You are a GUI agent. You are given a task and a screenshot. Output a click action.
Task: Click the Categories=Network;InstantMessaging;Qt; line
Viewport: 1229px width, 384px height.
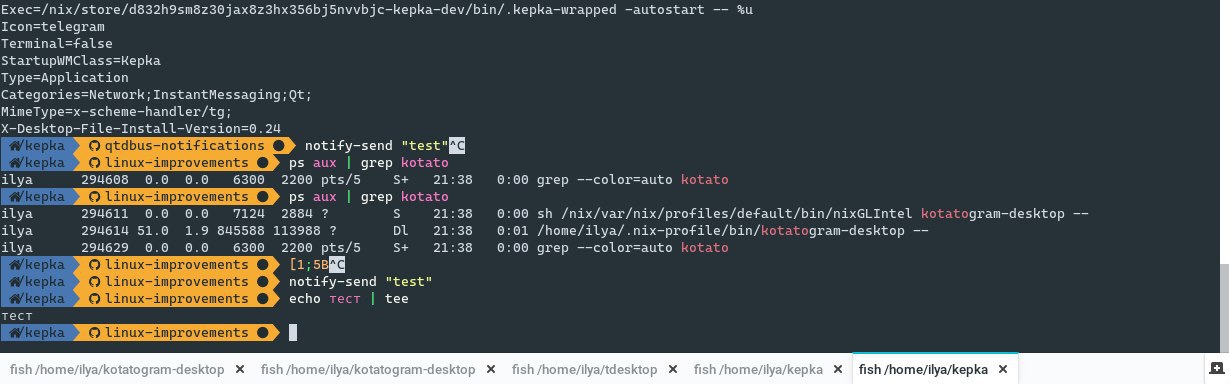(157, 94)
